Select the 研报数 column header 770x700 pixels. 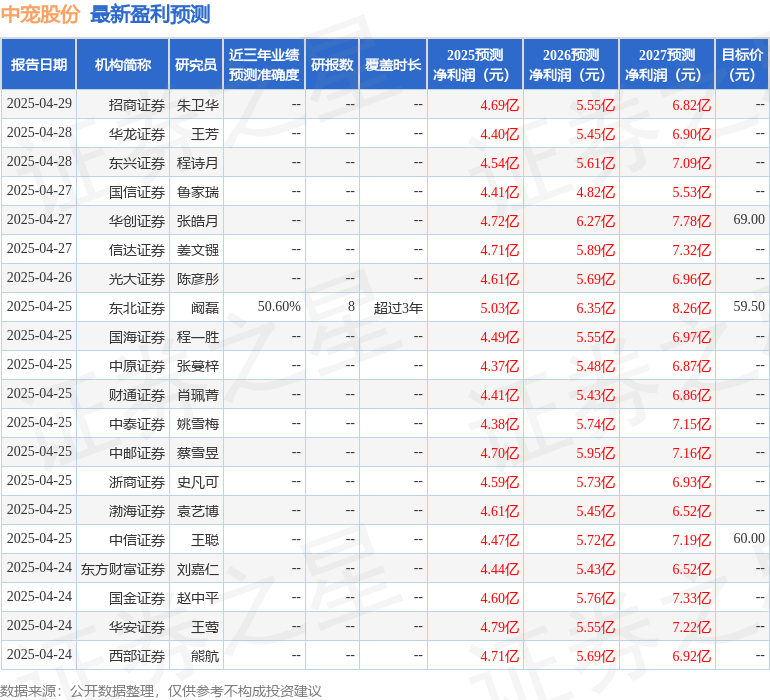pos(332,64)
